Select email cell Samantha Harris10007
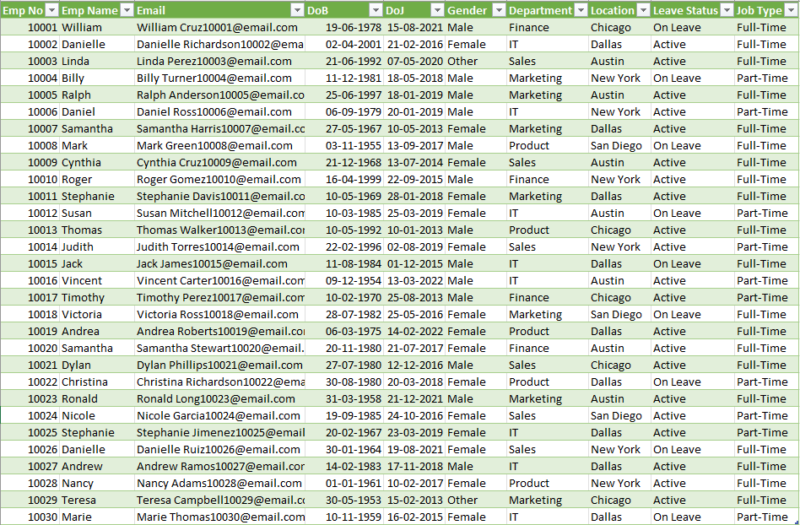This screenshot has height=525, width=800. coord(220,129)
